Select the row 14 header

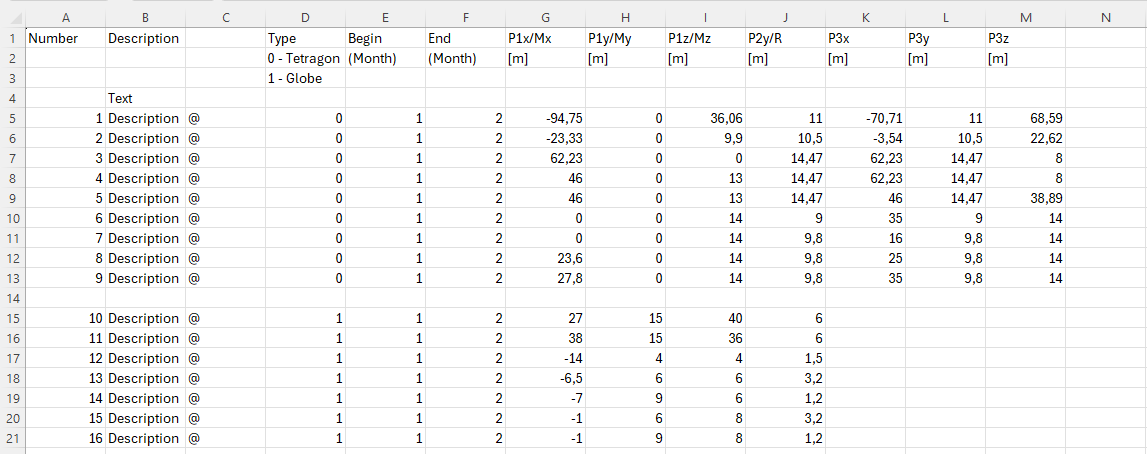tap(12, 298)
